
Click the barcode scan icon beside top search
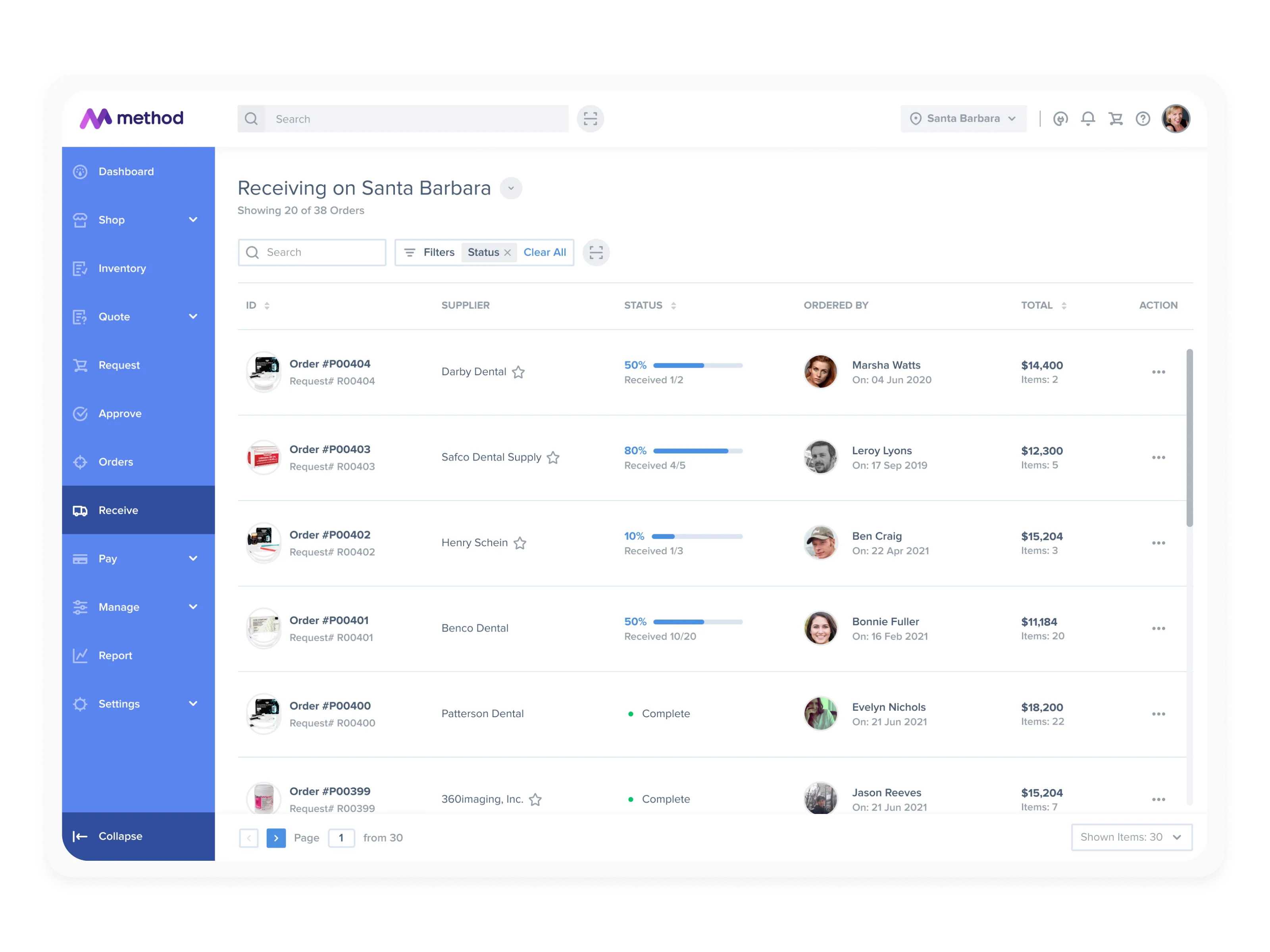pos(590,119)
